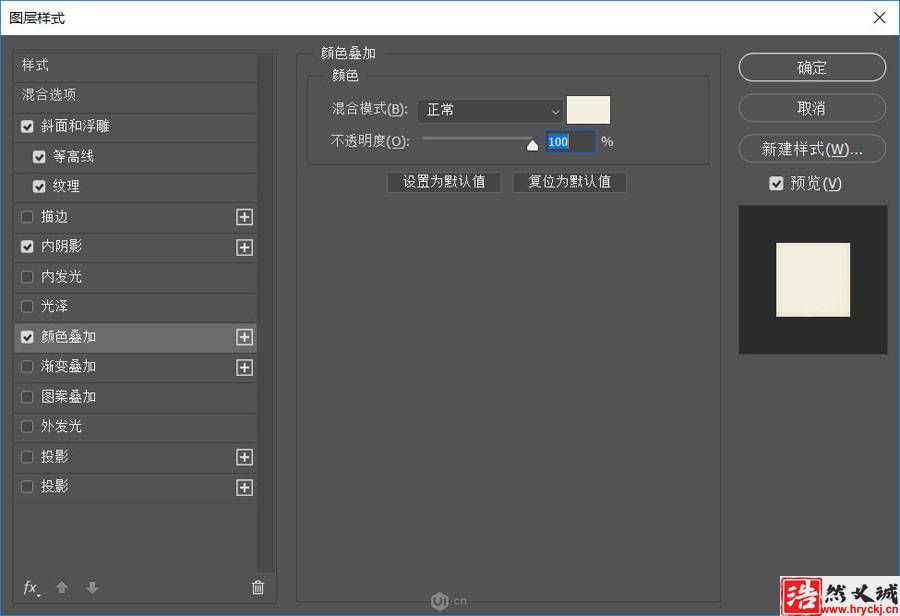
Task: Select the 样式 section in the list
Action: 135,65
